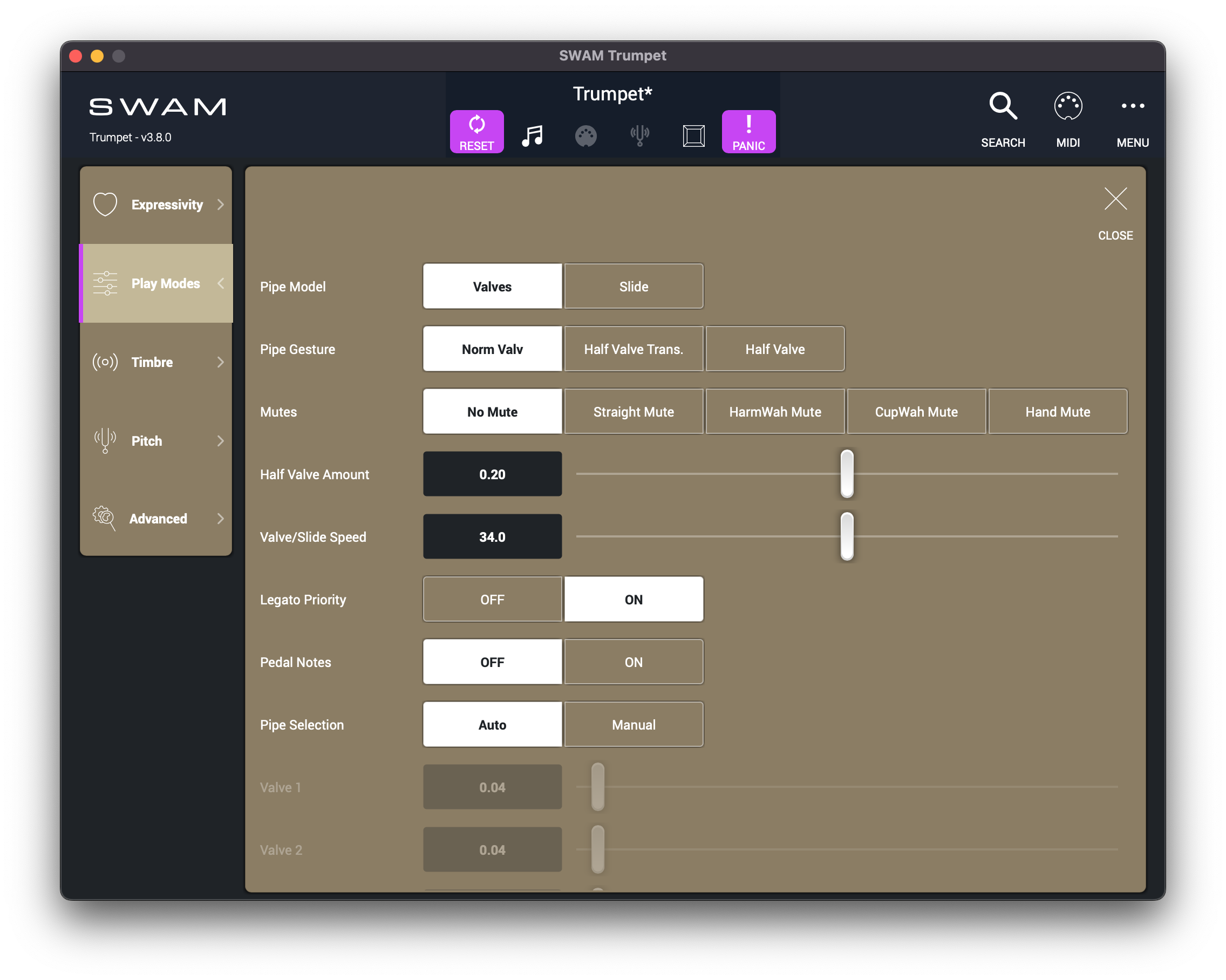Open the Pitch sidebar tab
Screen dimensions: 1226x980
click(x=147, y=441)
